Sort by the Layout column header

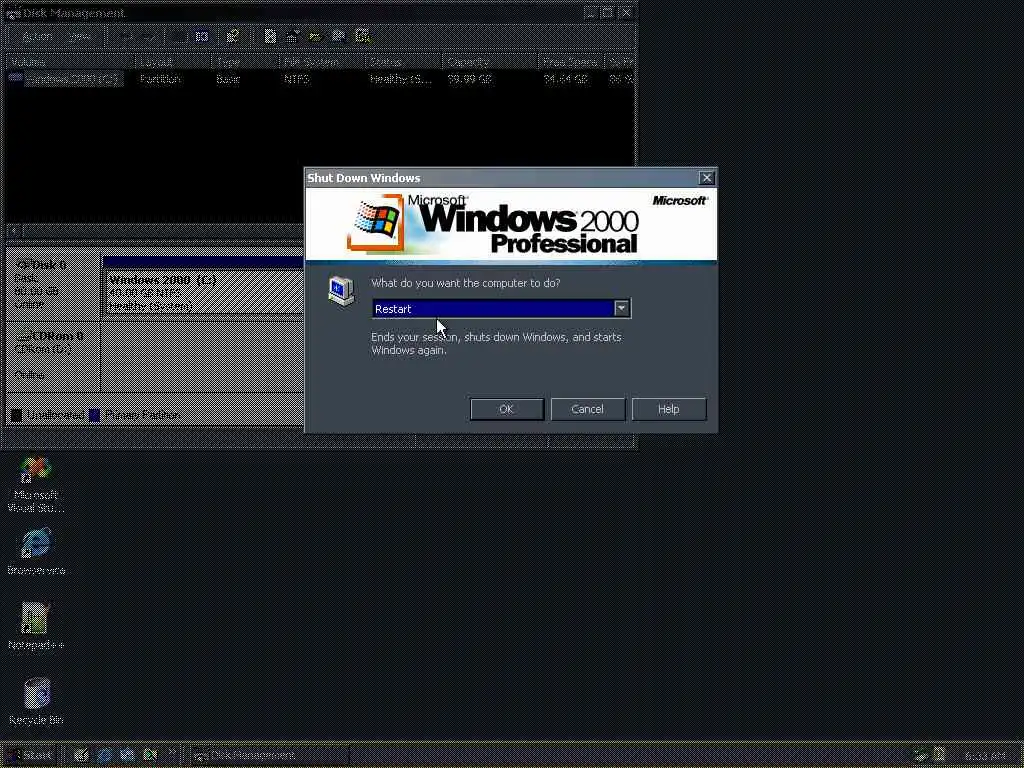173,62
